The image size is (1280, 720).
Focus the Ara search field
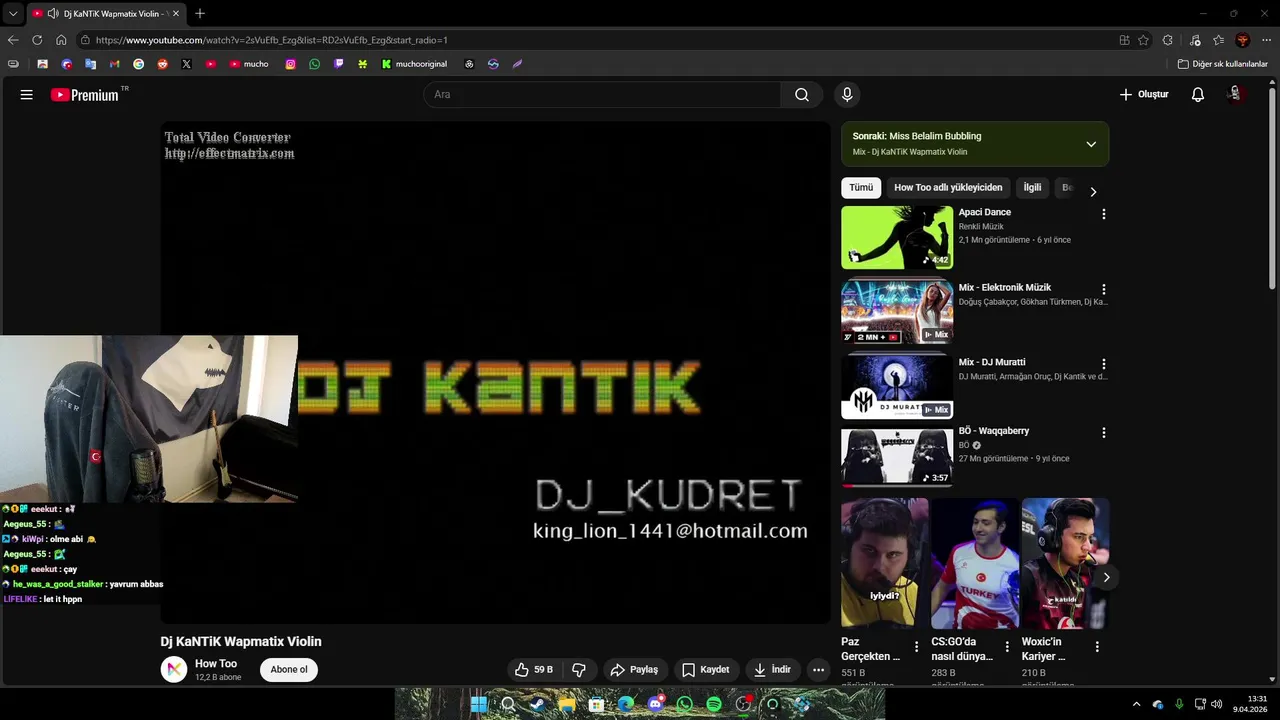602,95
